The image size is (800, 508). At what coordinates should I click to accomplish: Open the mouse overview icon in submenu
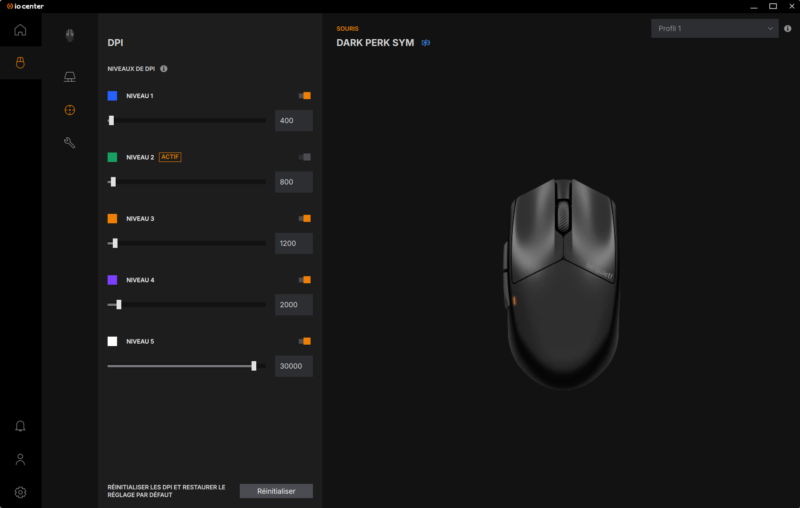[70, 35]
